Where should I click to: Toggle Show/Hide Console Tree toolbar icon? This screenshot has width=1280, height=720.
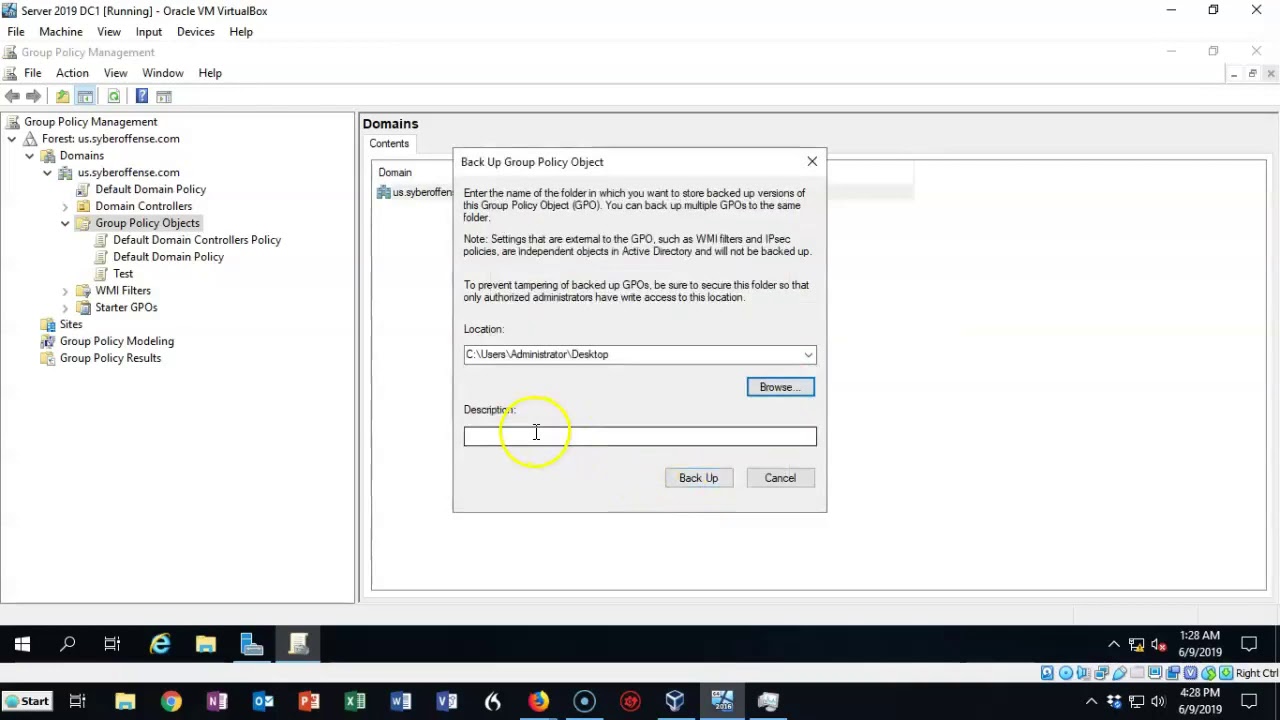tap(85, 96)
